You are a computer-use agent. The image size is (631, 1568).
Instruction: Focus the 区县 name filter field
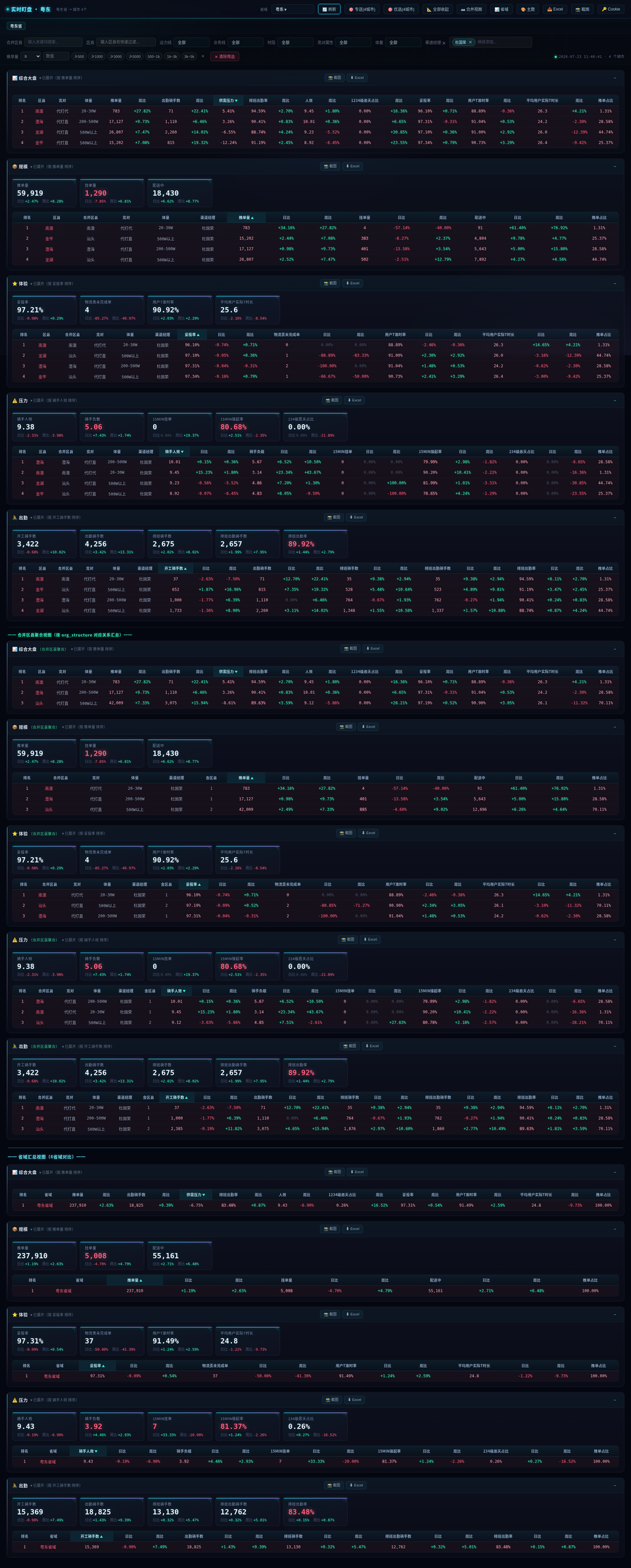tap(126, 42)
